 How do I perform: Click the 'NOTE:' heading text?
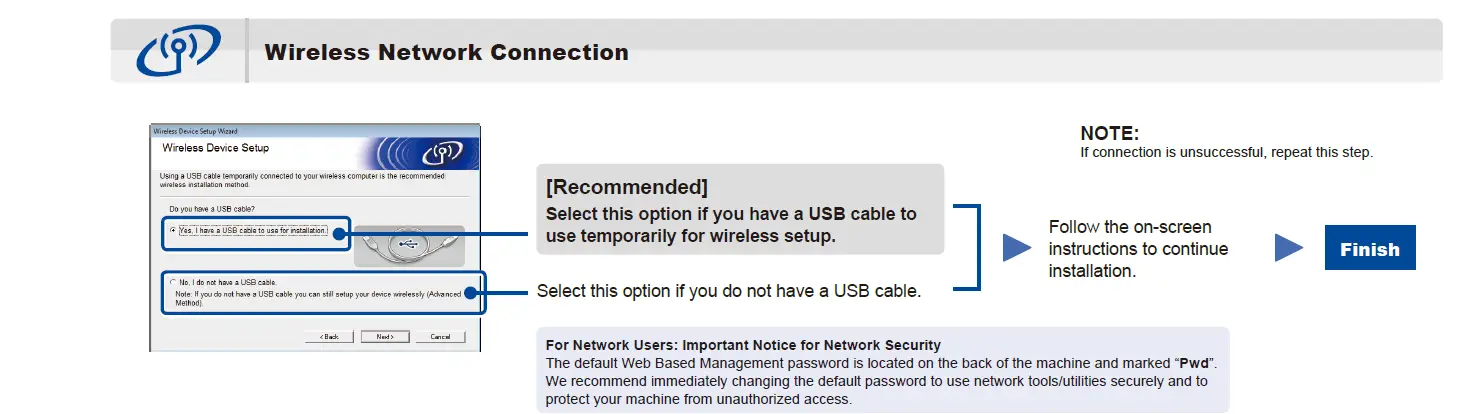click(x=1109, y=134)
